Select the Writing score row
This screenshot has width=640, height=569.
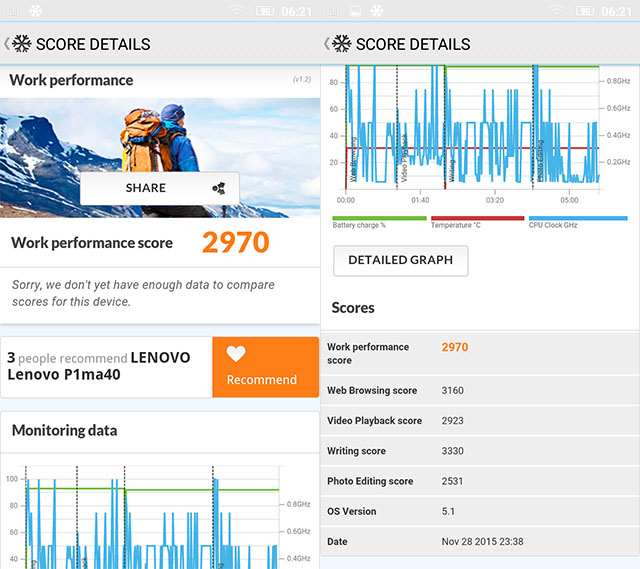pyautogui.click(x=480, y=451)
